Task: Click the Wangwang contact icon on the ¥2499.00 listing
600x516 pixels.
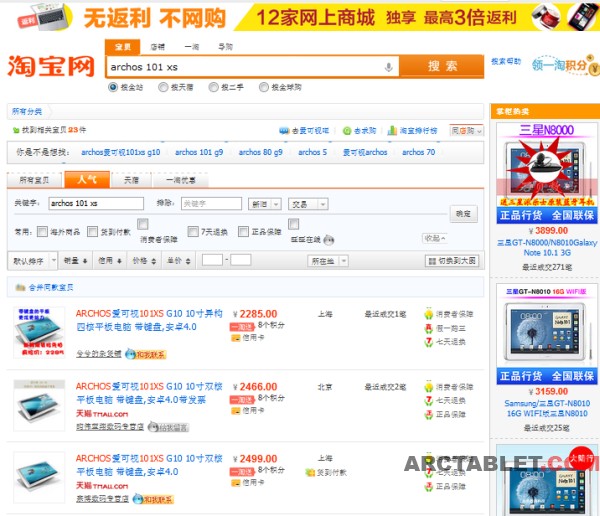Action: point(153,499)
